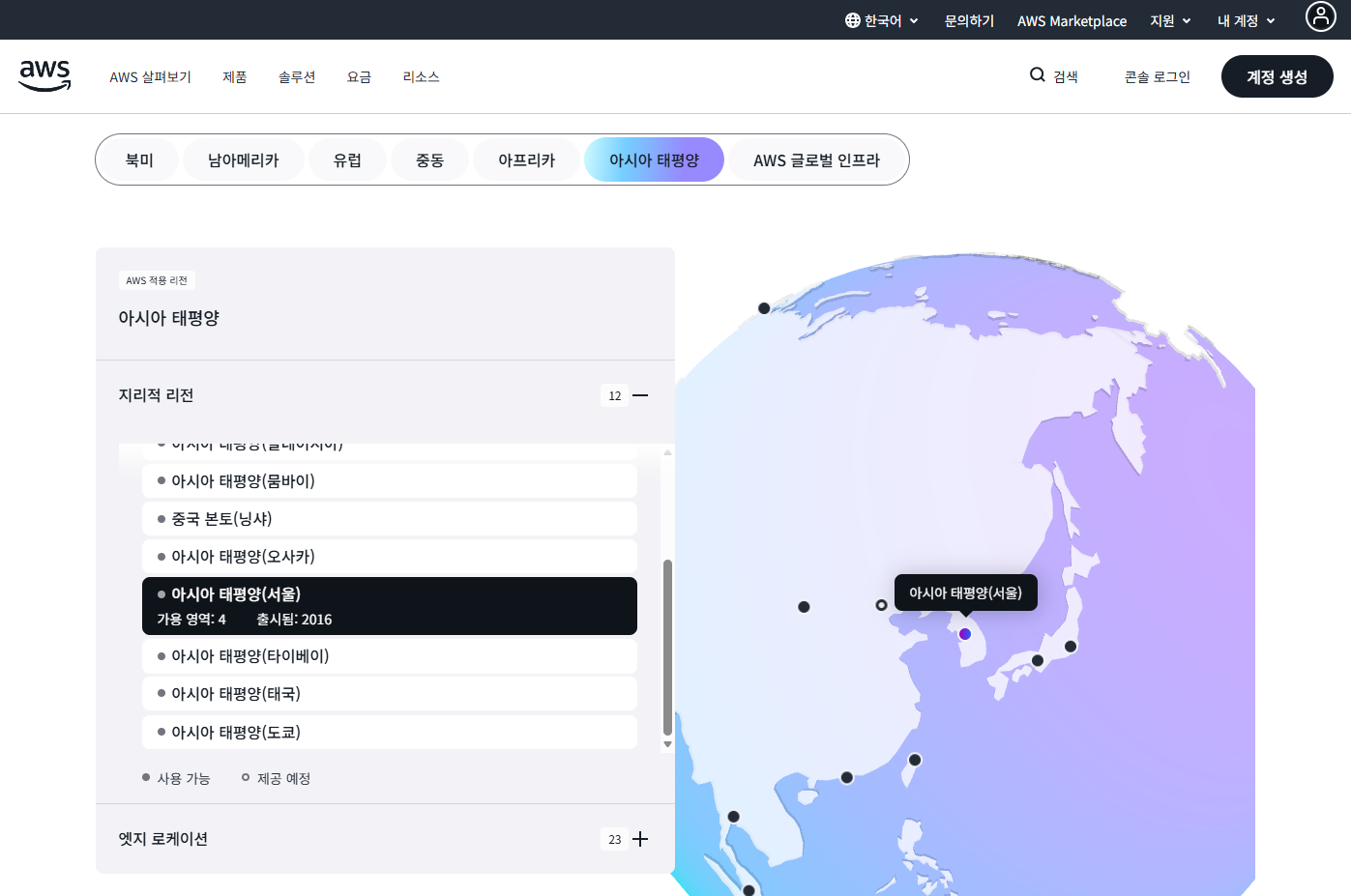Click the region list scroll-down arrow

(667, 744)
